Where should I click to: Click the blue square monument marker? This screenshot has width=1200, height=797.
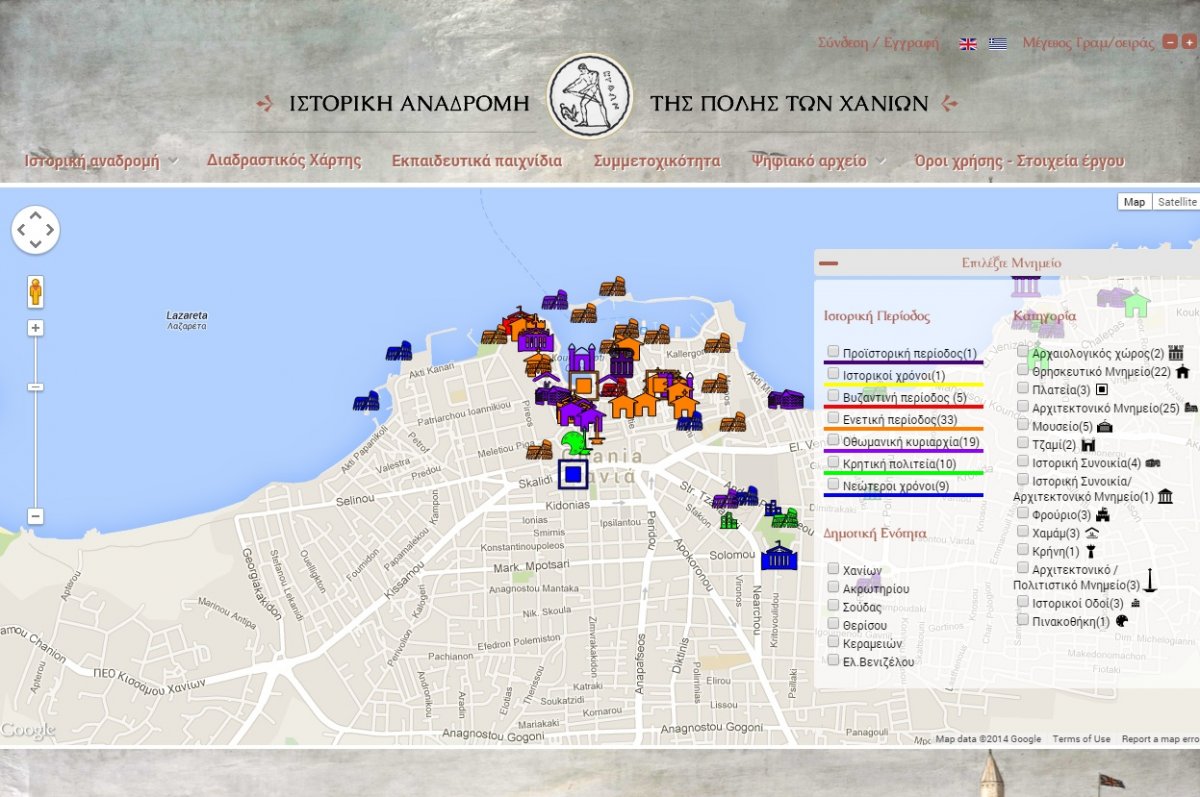point(573,473)
